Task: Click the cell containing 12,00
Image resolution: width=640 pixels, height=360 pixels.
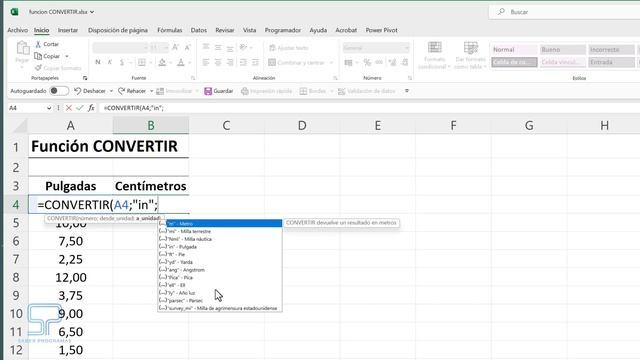Action: (x=71, y=278)
